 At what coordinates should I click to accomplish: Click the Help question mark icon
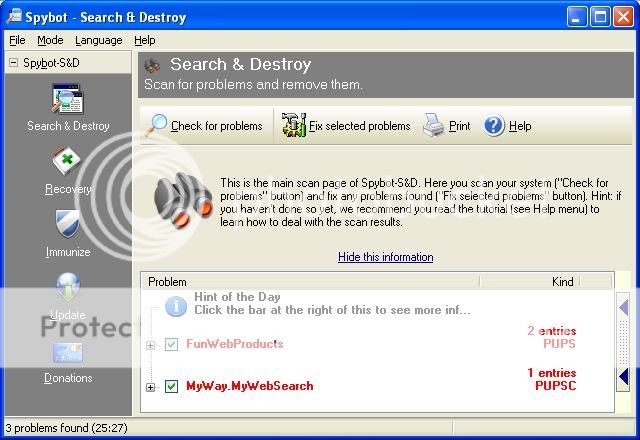point(494,126)
